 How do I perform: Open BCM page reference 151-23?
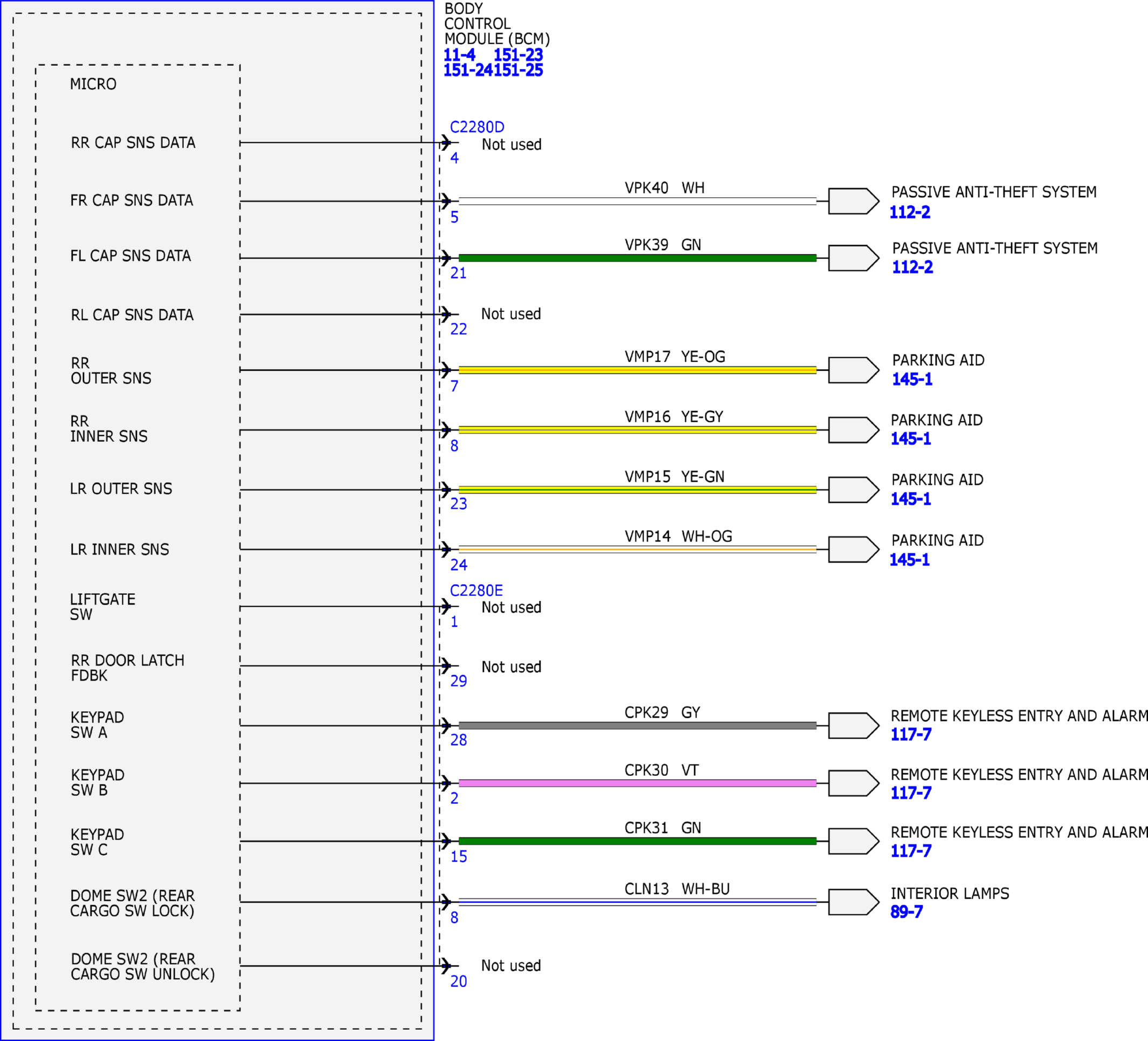tap(518, 55)
